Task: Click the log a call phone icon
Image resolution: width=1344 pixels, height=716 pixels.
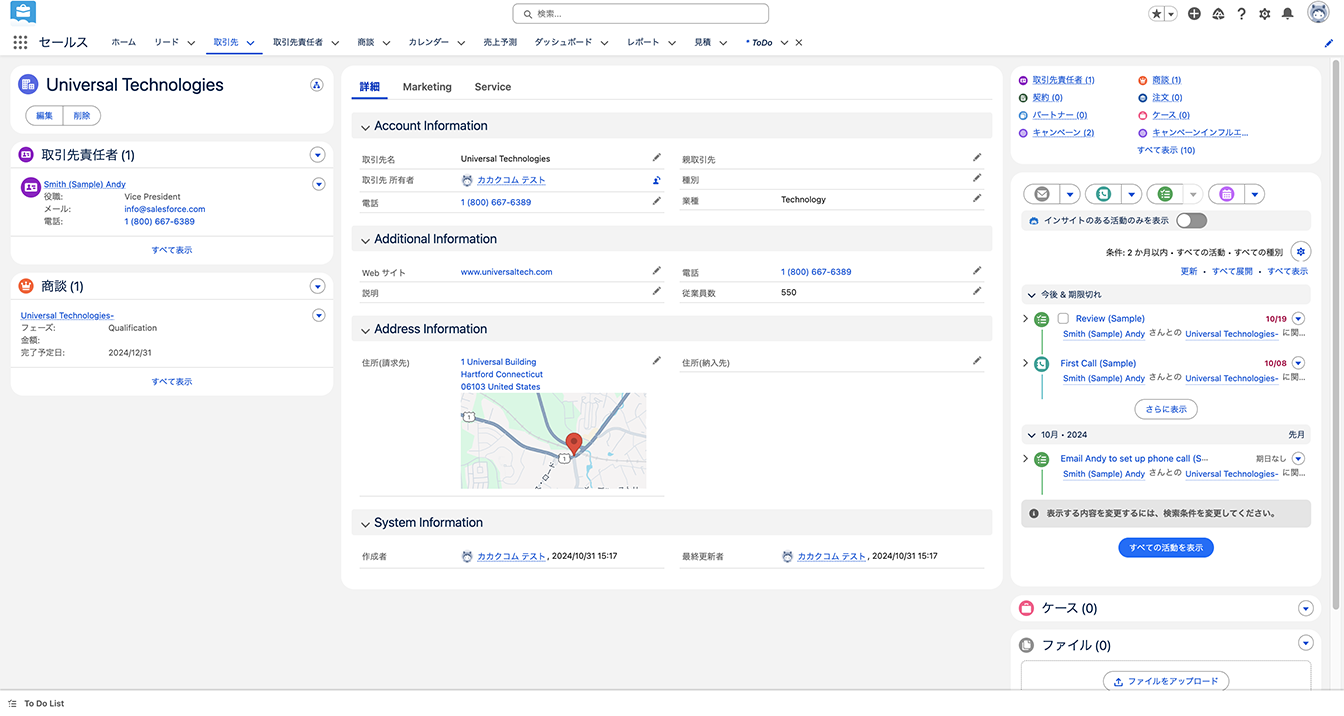Action: 1103,194
